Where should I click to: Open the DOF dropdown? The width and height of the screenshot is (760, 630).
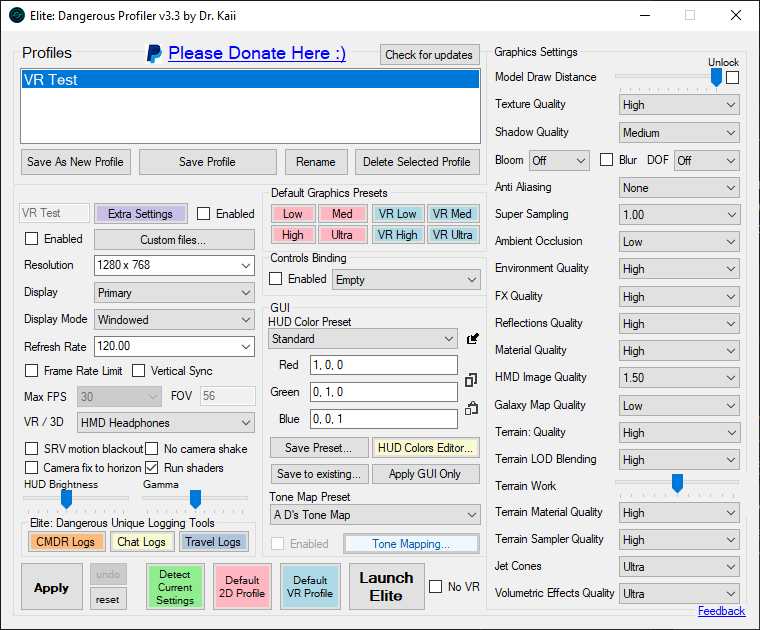pos(707,160)
